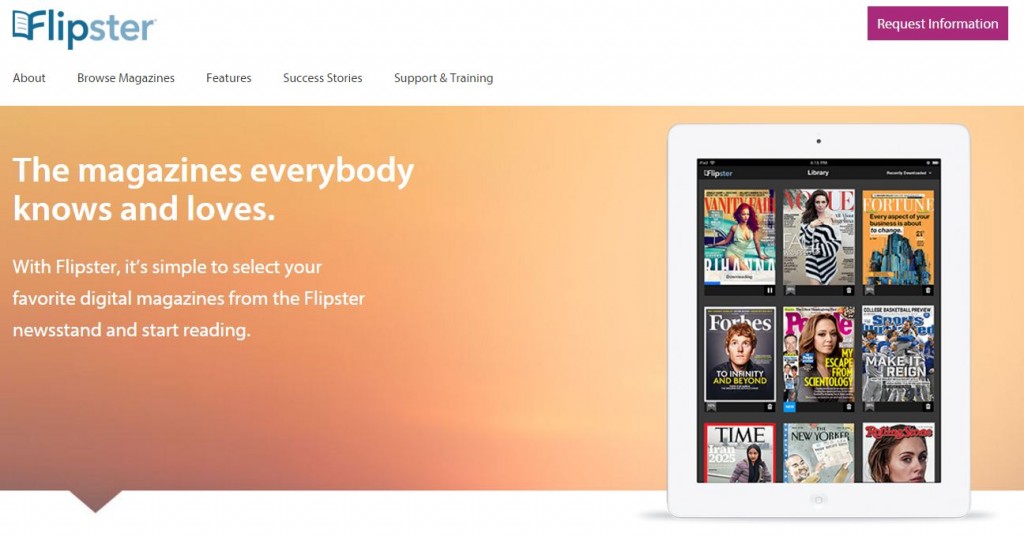
Task: Tap the trash icon under People magazine
Action: pyautogui.click(x=849, y=407)
